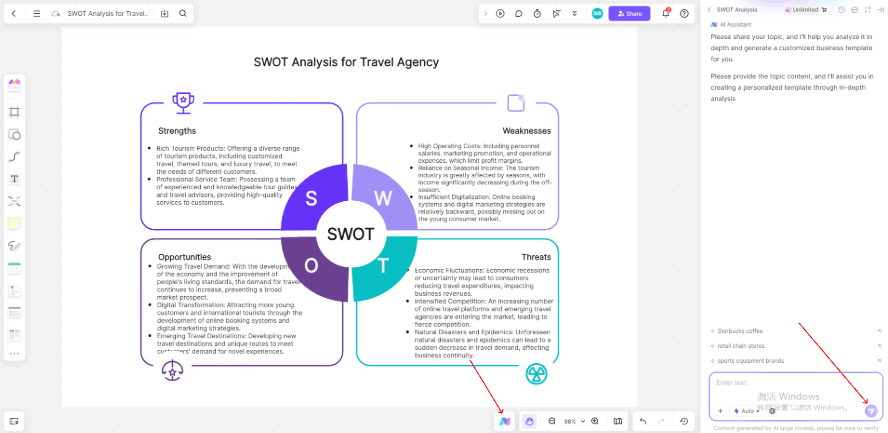The width and height of the screenshot is (888, 433).
Task: Select the diagram title 'SWOT Analysis for Travel Agency'
Action: [x=346, y=62]
